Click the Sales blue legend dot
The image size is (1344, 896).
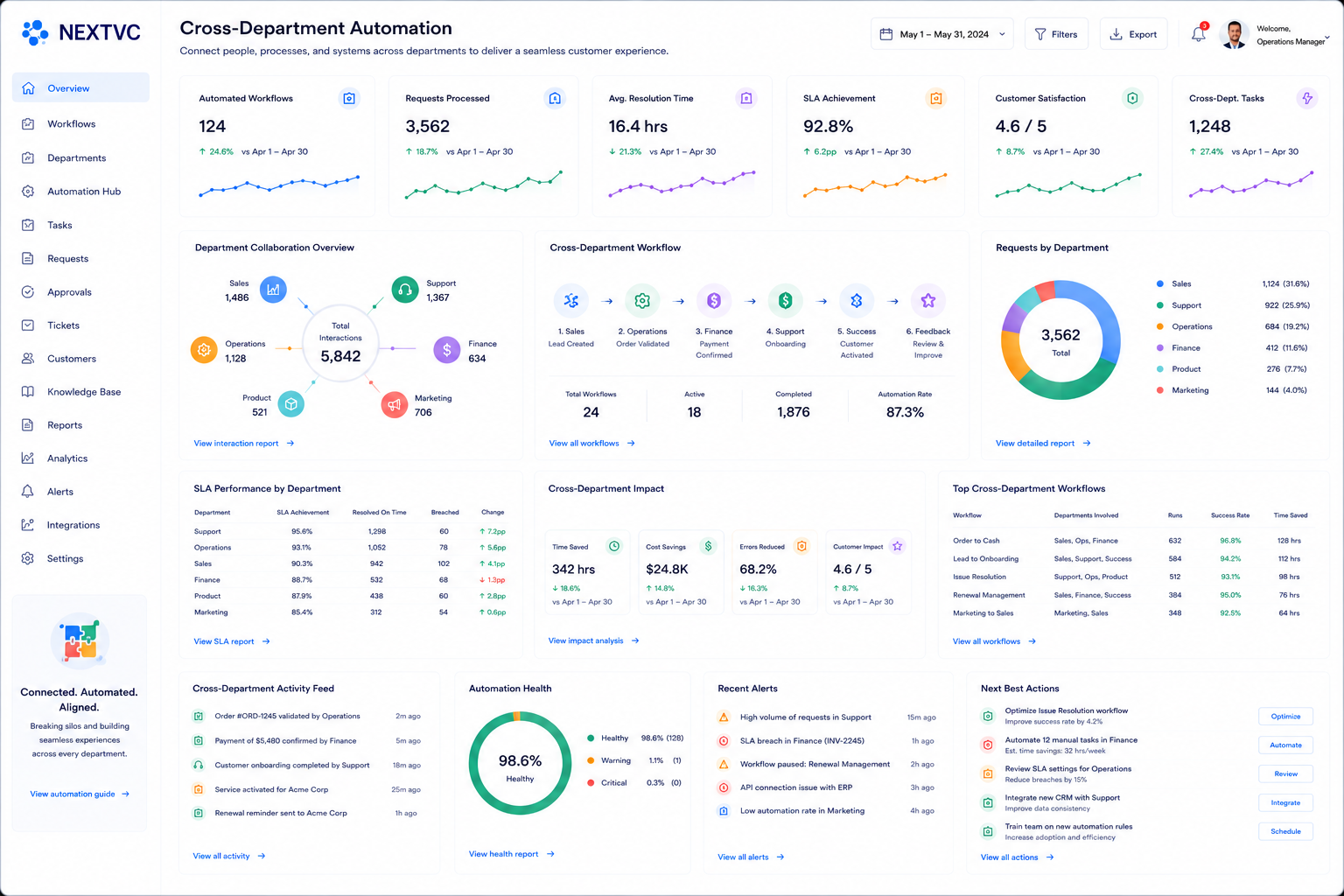click(1160, 284)
